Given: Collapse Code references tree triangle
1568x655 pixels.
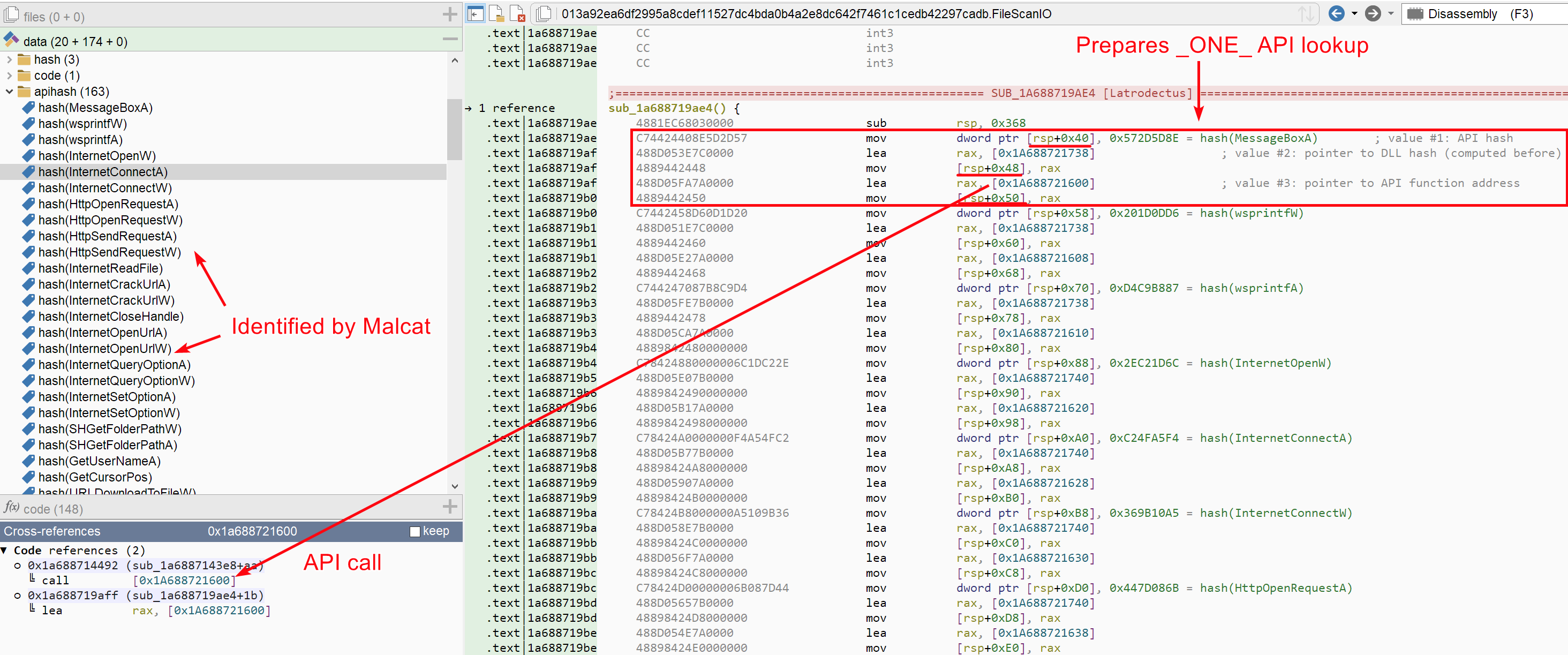Looking at the screenshot, I should coord(5,551).
